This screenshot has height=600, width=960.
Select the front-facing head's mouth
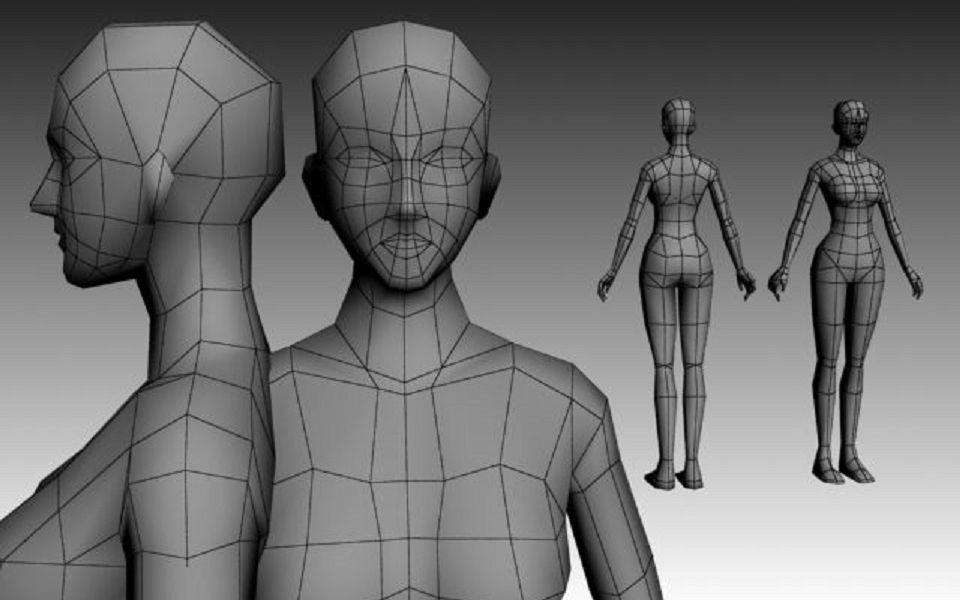(405, 243)
